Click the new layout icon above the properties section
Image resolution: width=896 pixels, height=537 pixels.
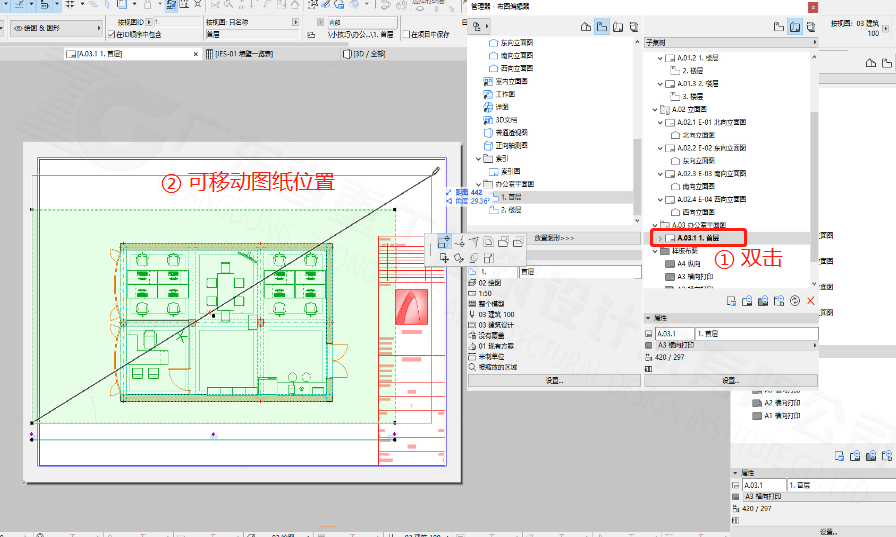tap(732, 300)
